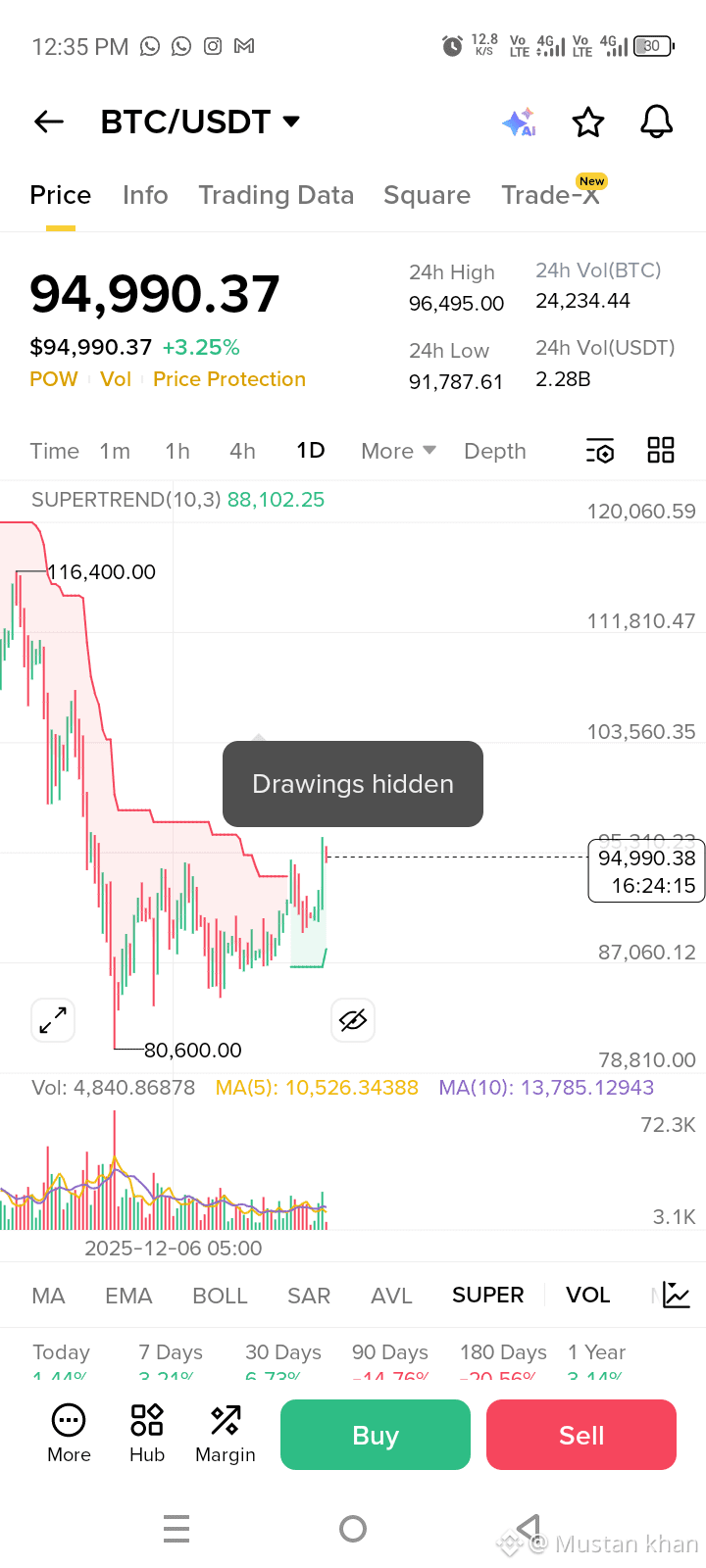Image resolution: width=706 pixels, height=1568 pixels.
Task: Open the four-square chart layout icon
Action: pos(661,451)
